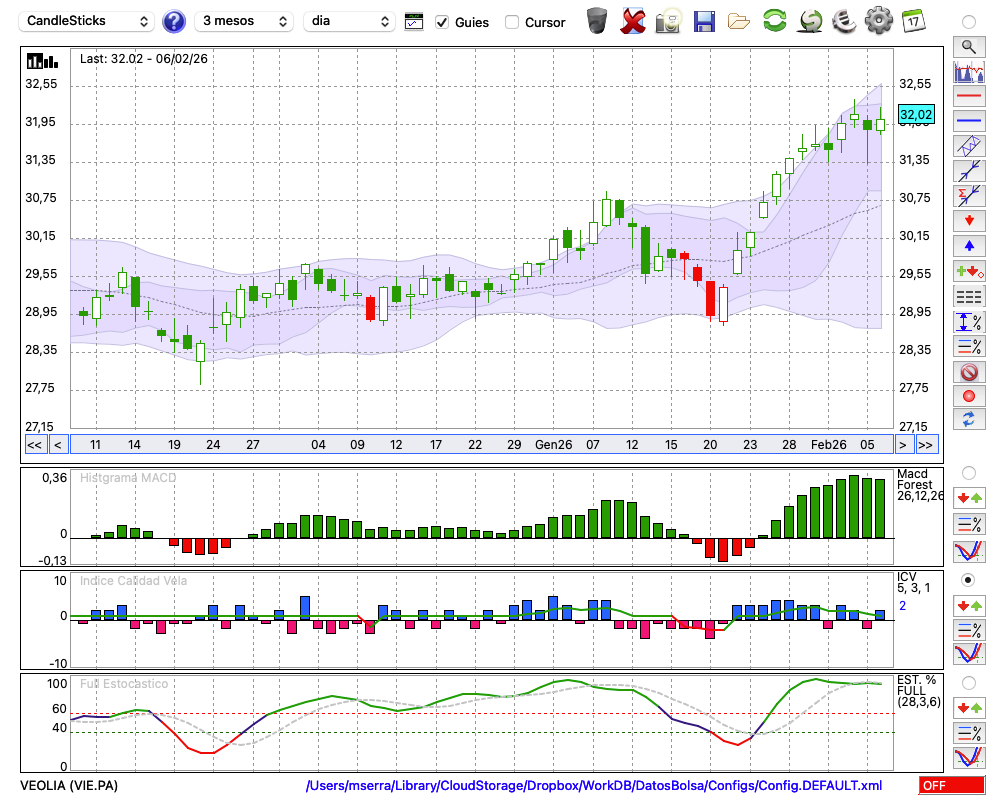Click the vertical measure percent tool
The height and width of the screenshot is (800, 1000).
969,322
